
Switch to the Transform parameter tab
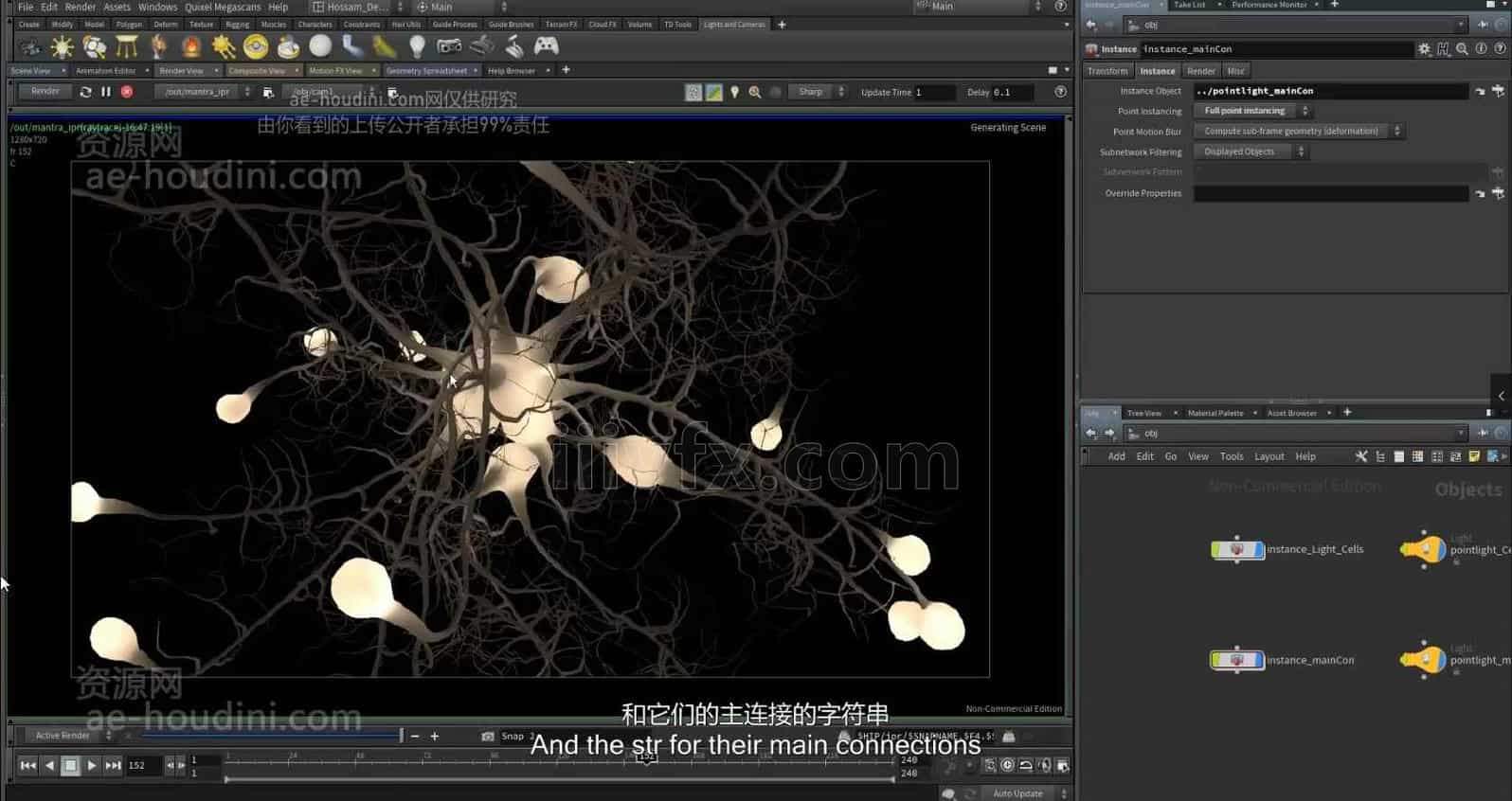pos(1107,71)
